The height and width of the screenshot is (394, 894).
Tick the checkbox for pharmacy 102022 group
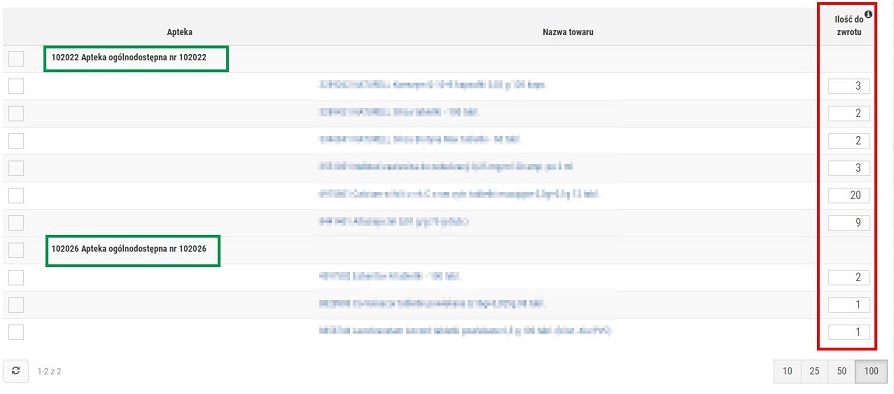click(x=16, y=59)
